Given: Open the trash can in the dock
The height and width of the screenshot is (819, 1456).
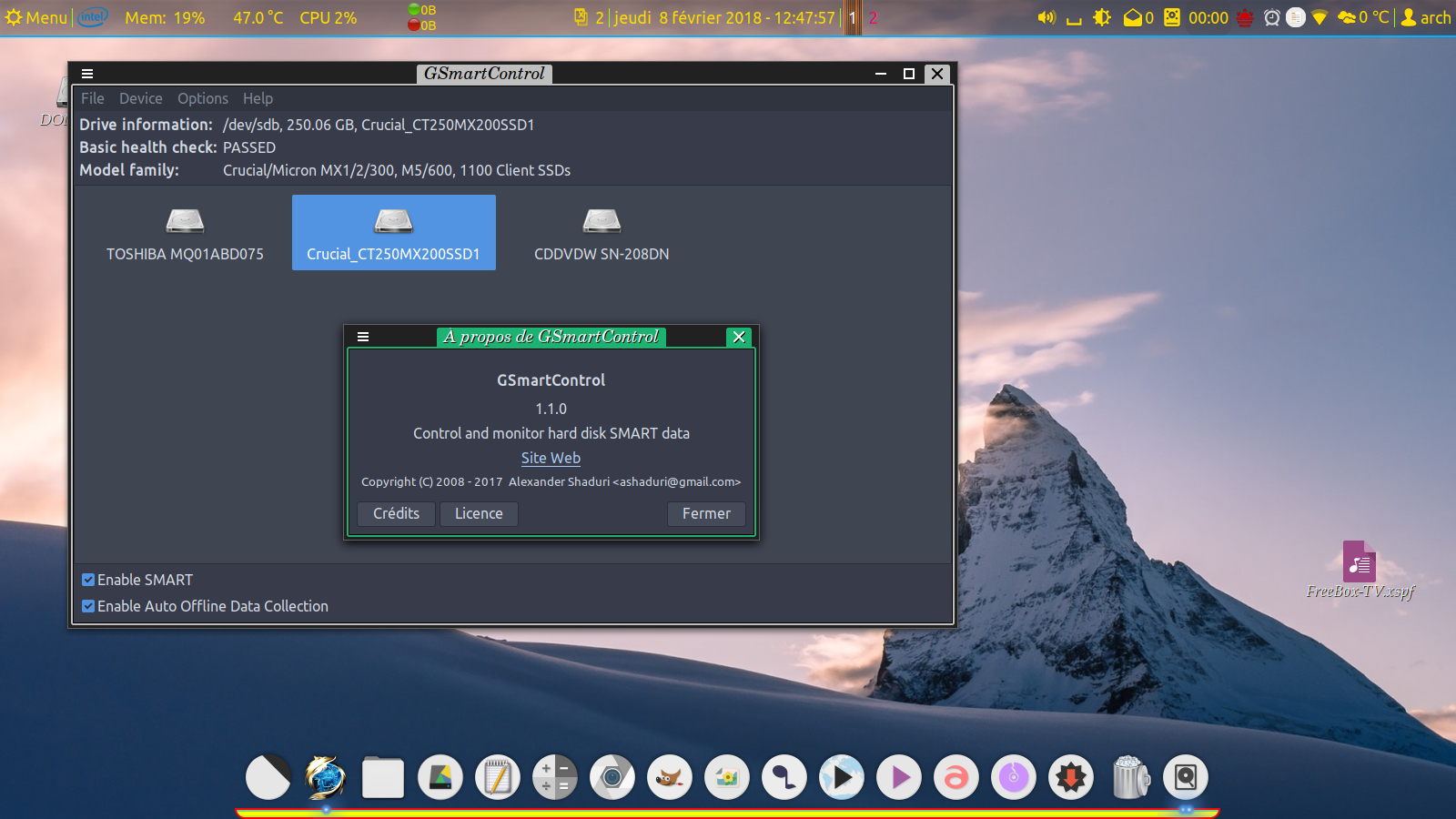Looking at the screenshot, I should point(1129,777).
